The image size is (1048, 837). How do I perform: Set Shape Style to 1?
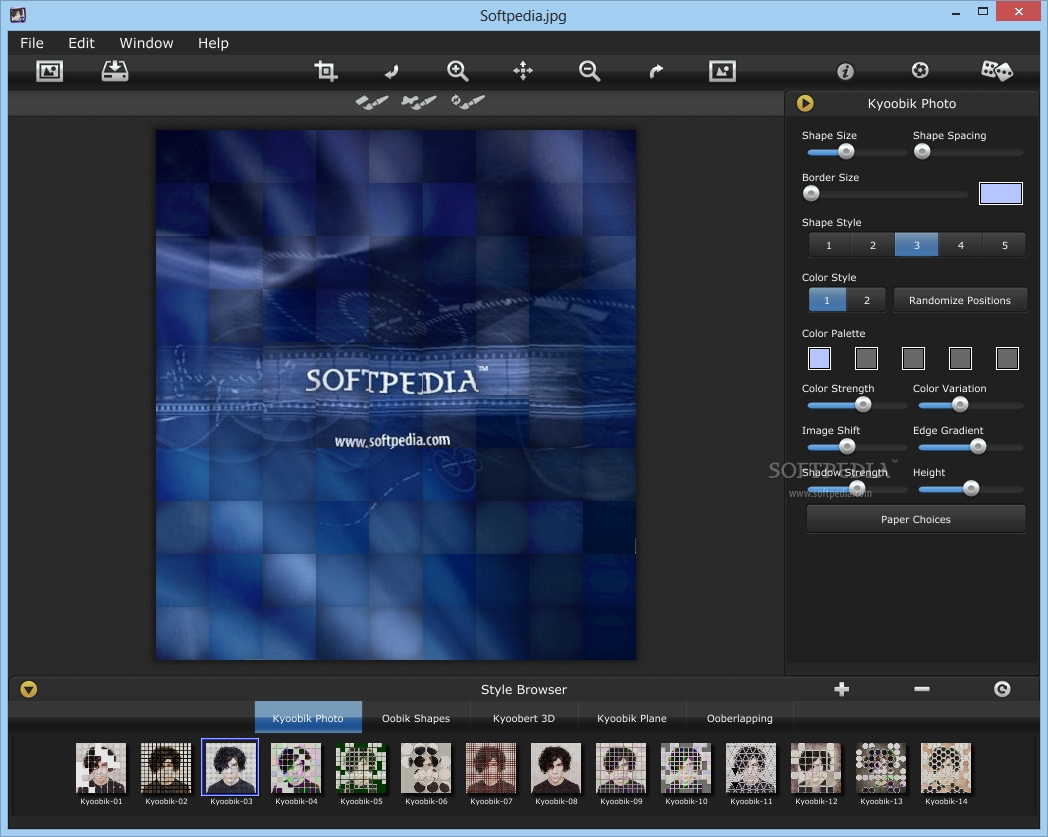[x=829, y=245]
